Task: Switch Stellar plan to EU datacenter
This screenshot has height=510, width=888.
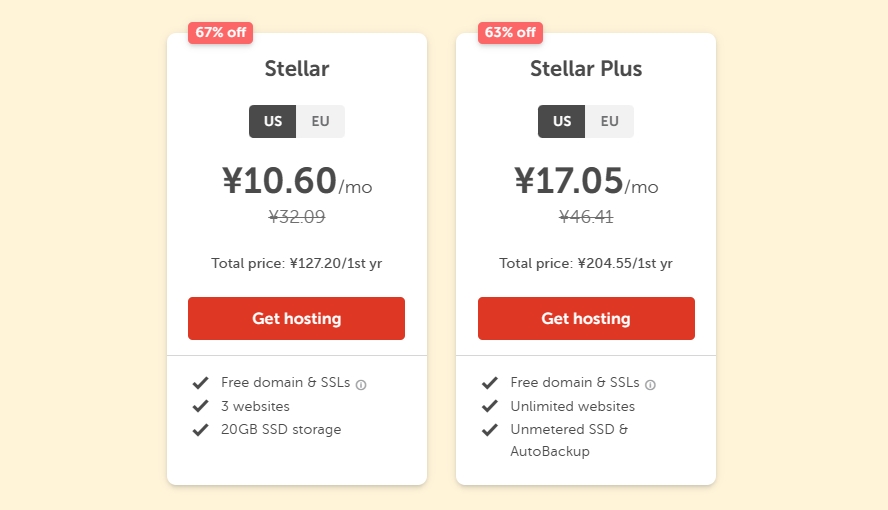Action: tap(320, 121)
